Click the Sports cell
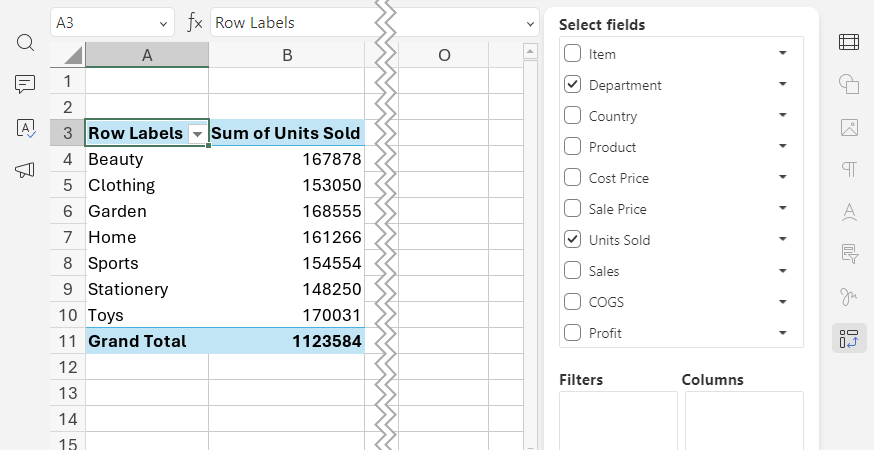 click(x=147, y=263)
